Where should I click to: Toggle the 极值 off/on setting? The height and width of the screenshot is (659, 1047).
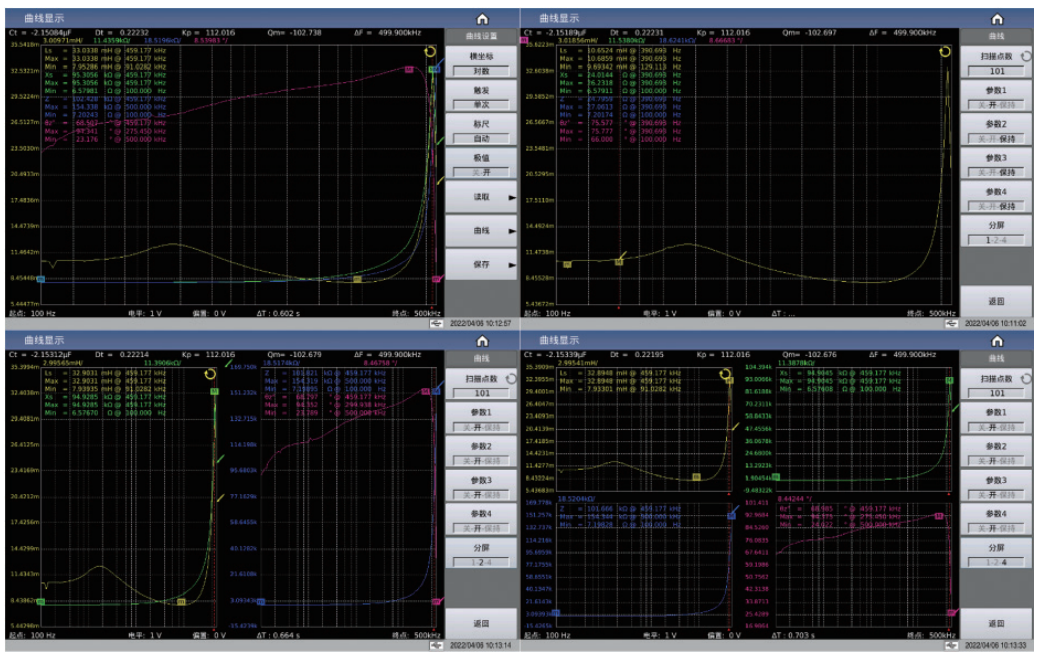click(x=481, y=172)
